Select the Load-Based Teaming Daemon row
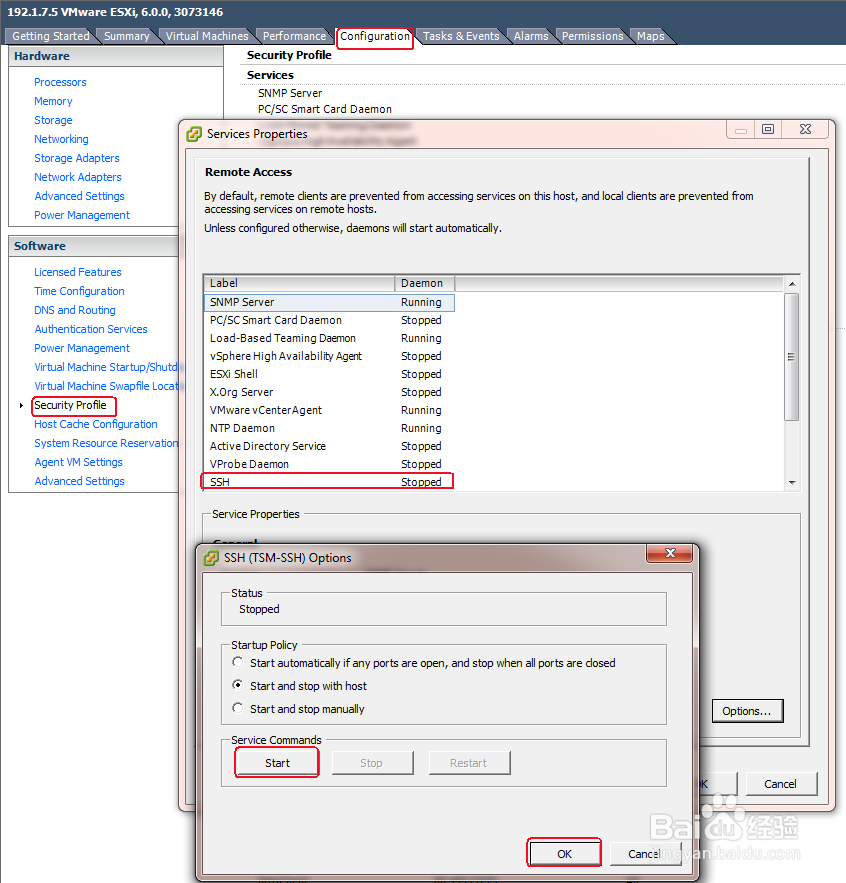Image resolution: width=846 pixels, height=883 pixels. (329, 338)
